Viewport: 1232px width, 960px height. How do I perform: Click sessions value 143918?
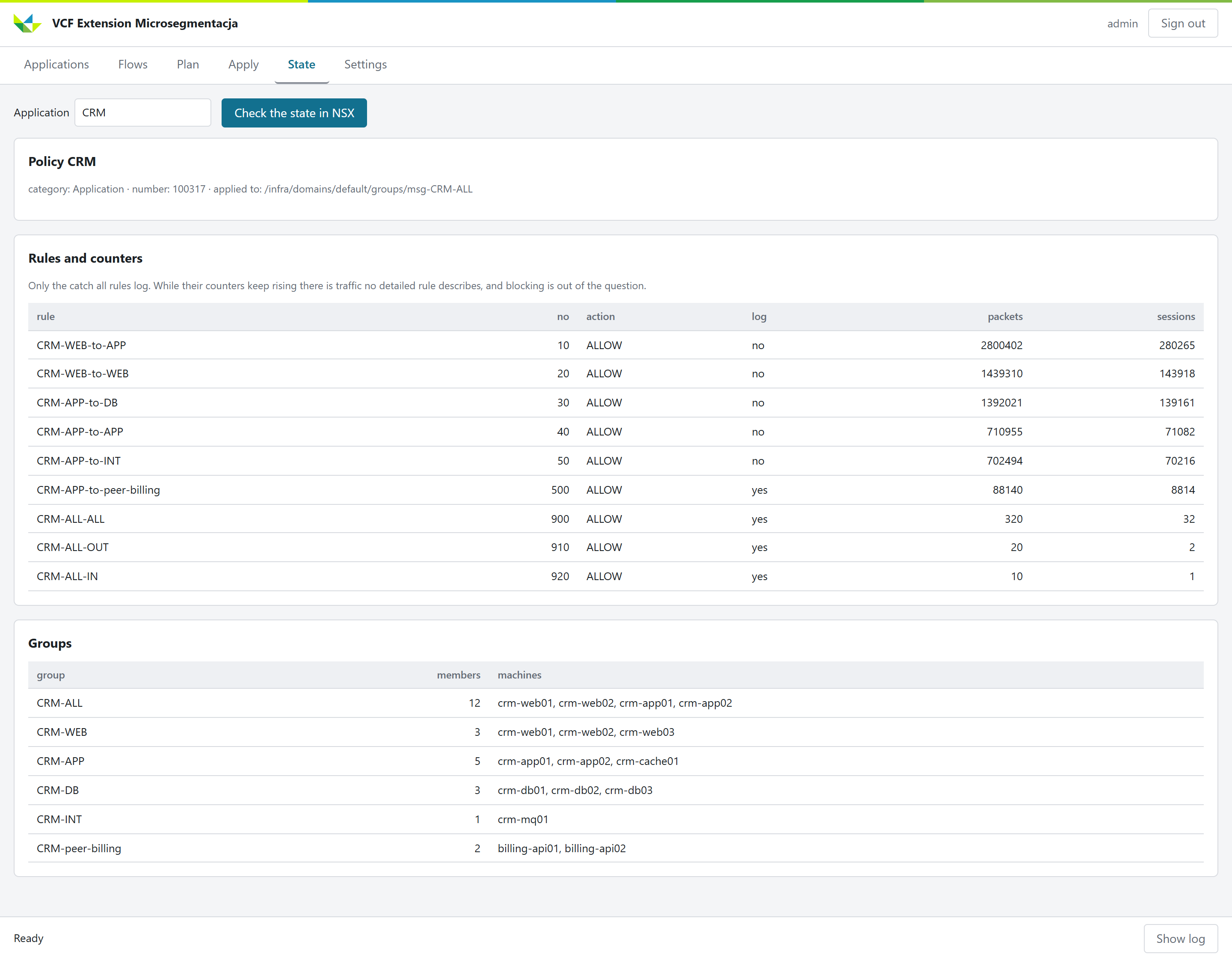point(1177,373)
